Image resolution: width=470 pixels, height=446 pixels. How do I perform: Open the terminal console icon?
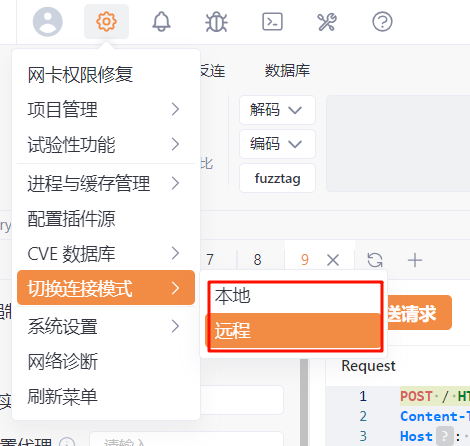pyautogui.click(x=272, y=22)
